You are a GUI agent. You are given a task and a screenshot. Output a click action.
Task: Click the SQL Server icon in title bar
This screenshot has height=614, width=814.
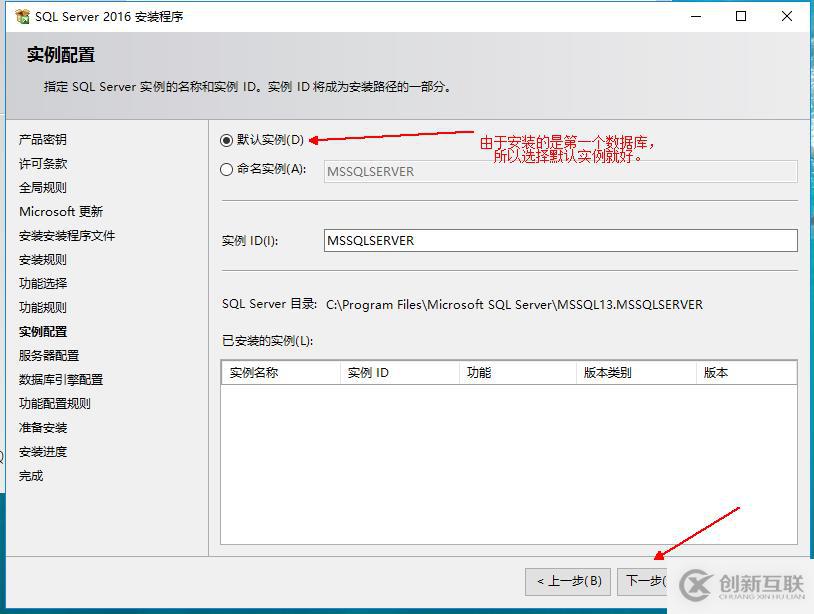point(22,16)
